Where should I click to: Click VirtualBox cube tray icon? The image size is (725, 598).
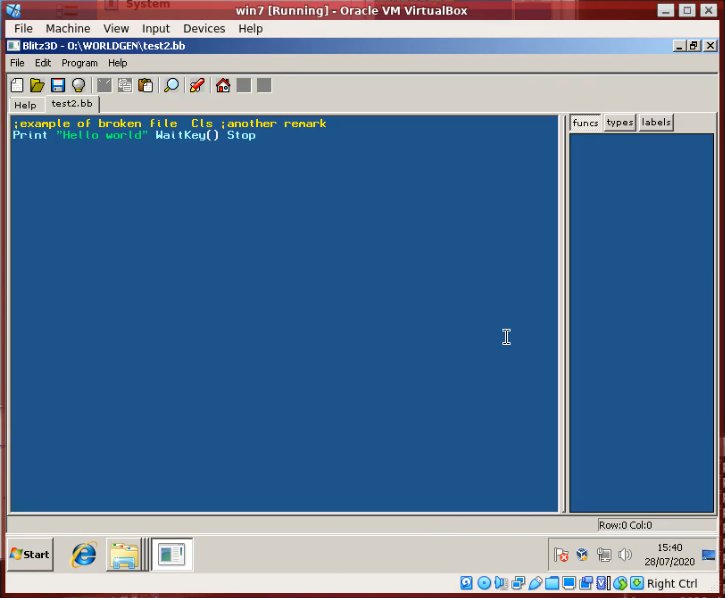point(582,554)
